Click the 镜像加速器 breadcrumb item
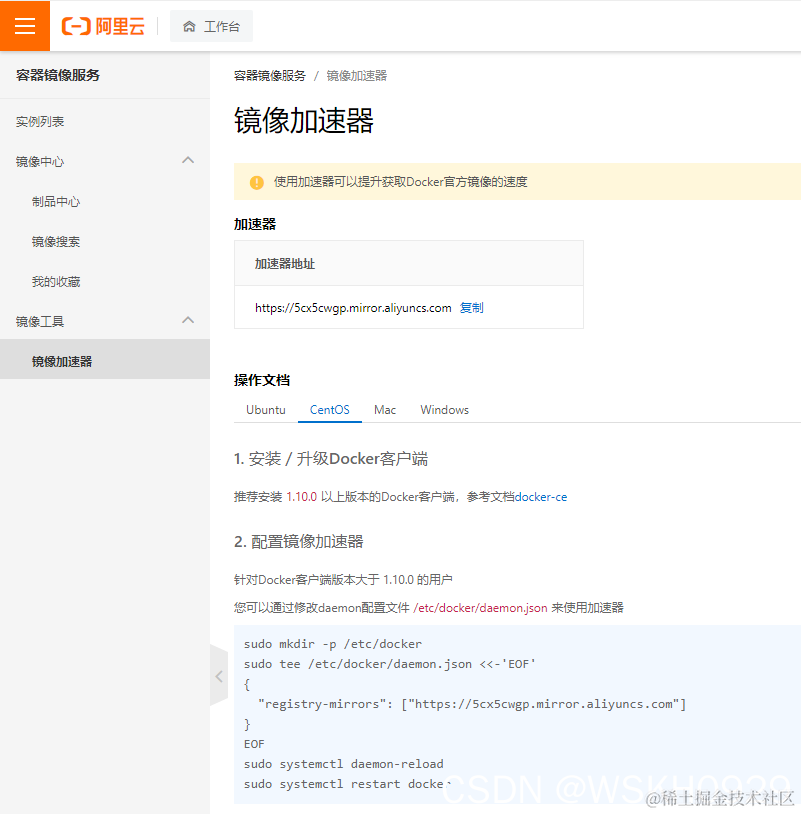The image size is (801, 814). point(357,76)
